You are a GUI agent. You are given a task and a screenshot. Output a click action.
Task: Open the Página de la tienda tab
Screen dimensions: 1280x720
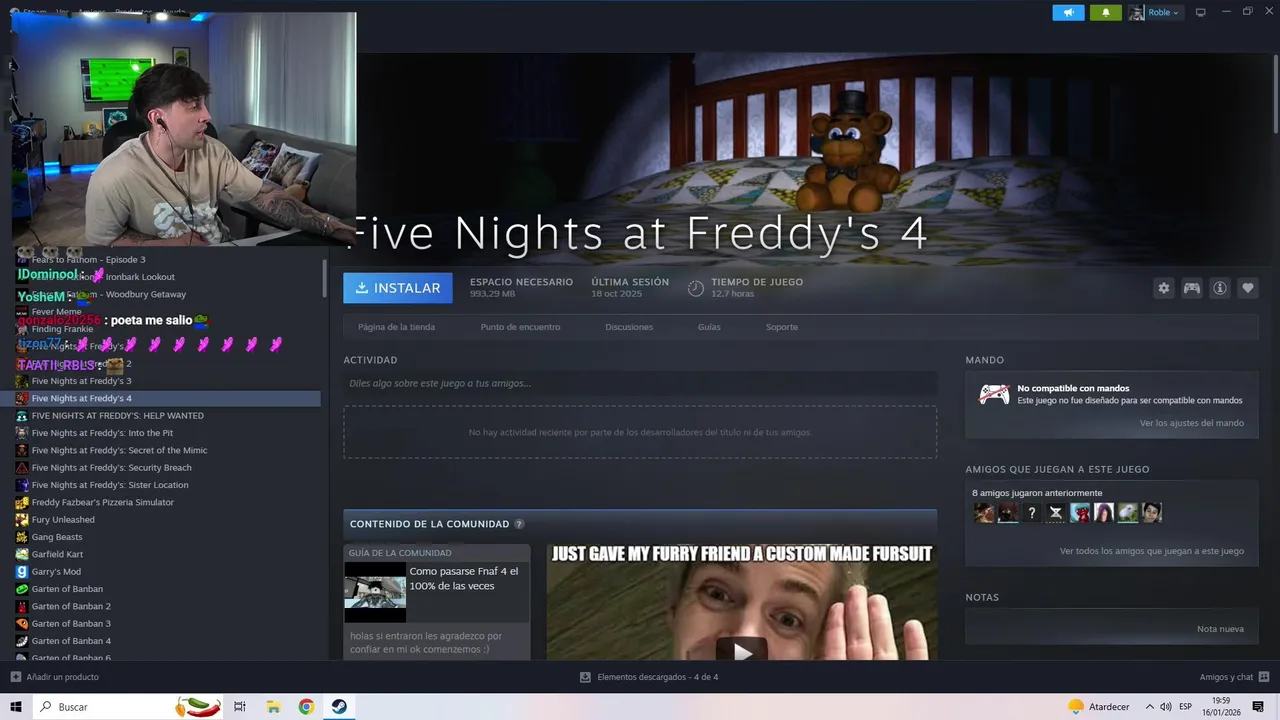click(x=396, y=327)
